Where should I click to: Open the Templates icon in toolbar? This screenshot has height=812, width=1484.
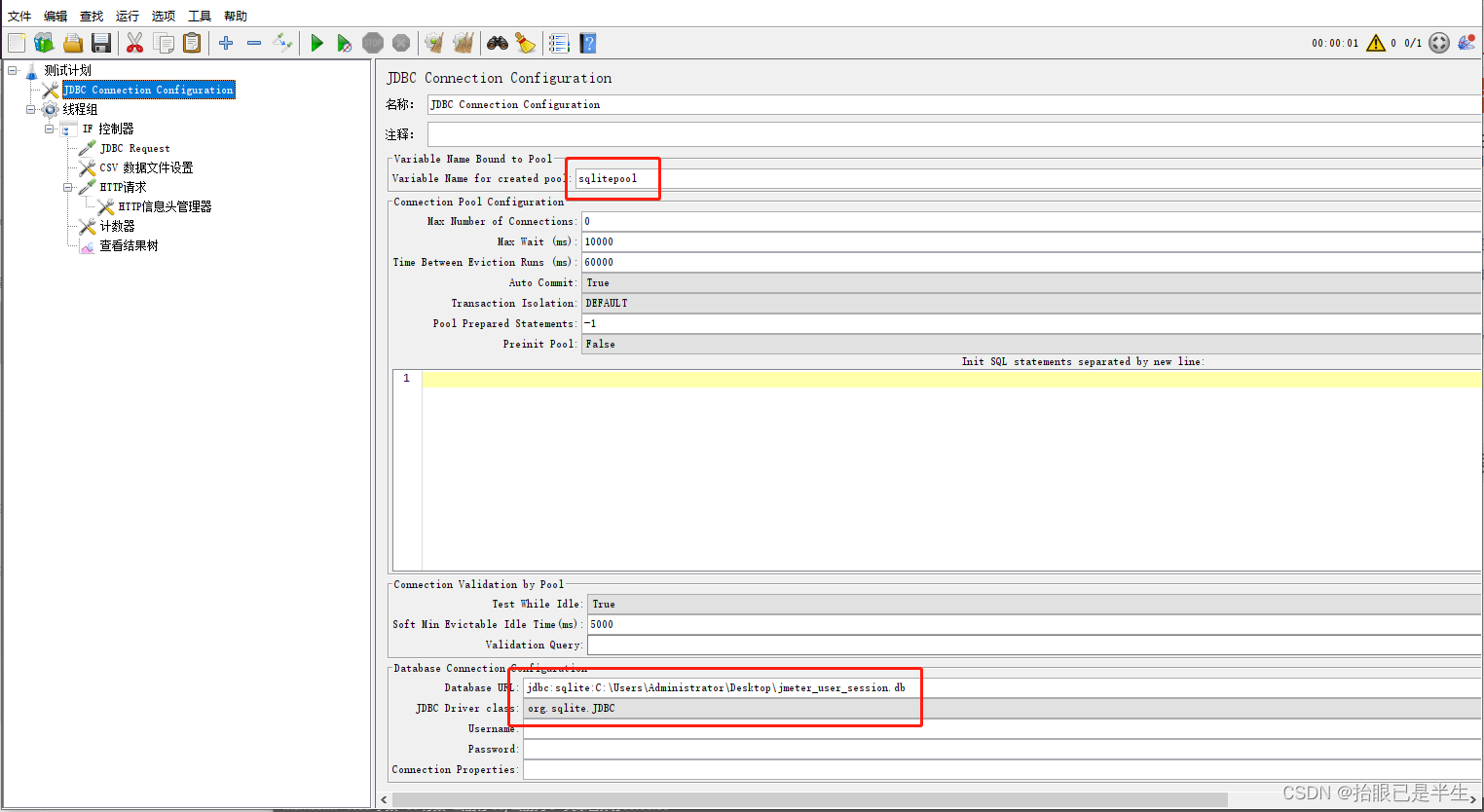coord(44,43)
